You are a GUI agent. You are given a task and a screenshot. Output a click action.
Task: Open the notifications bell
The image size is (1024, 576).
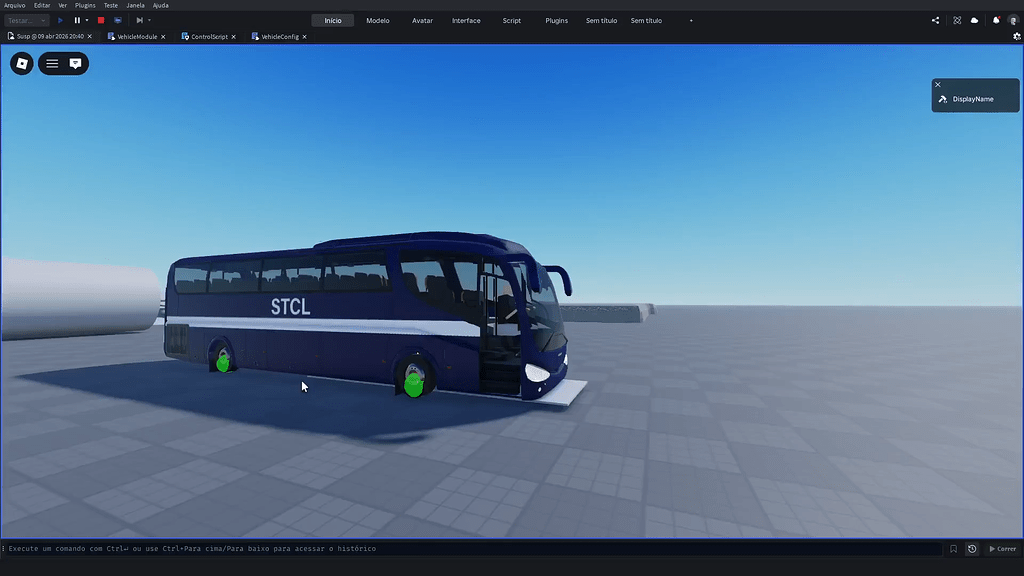[996, 20]
